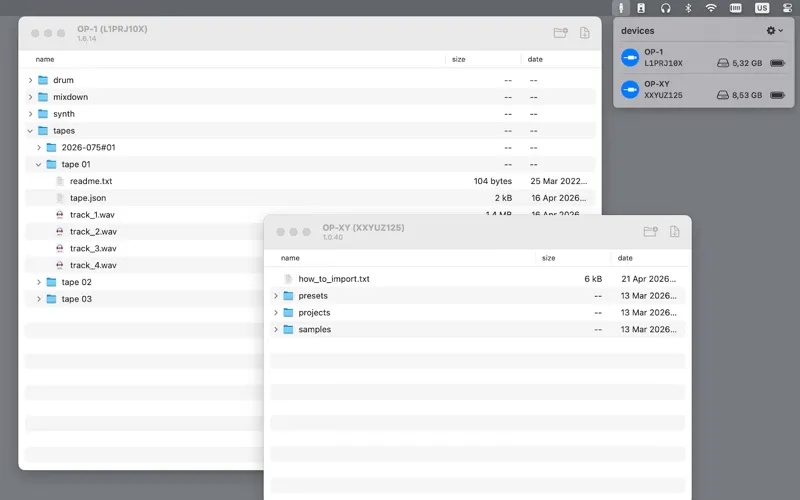Viewport: 800px width, 500px height.
Task: Select synth folder icon
Action: (x=43, y=114)
